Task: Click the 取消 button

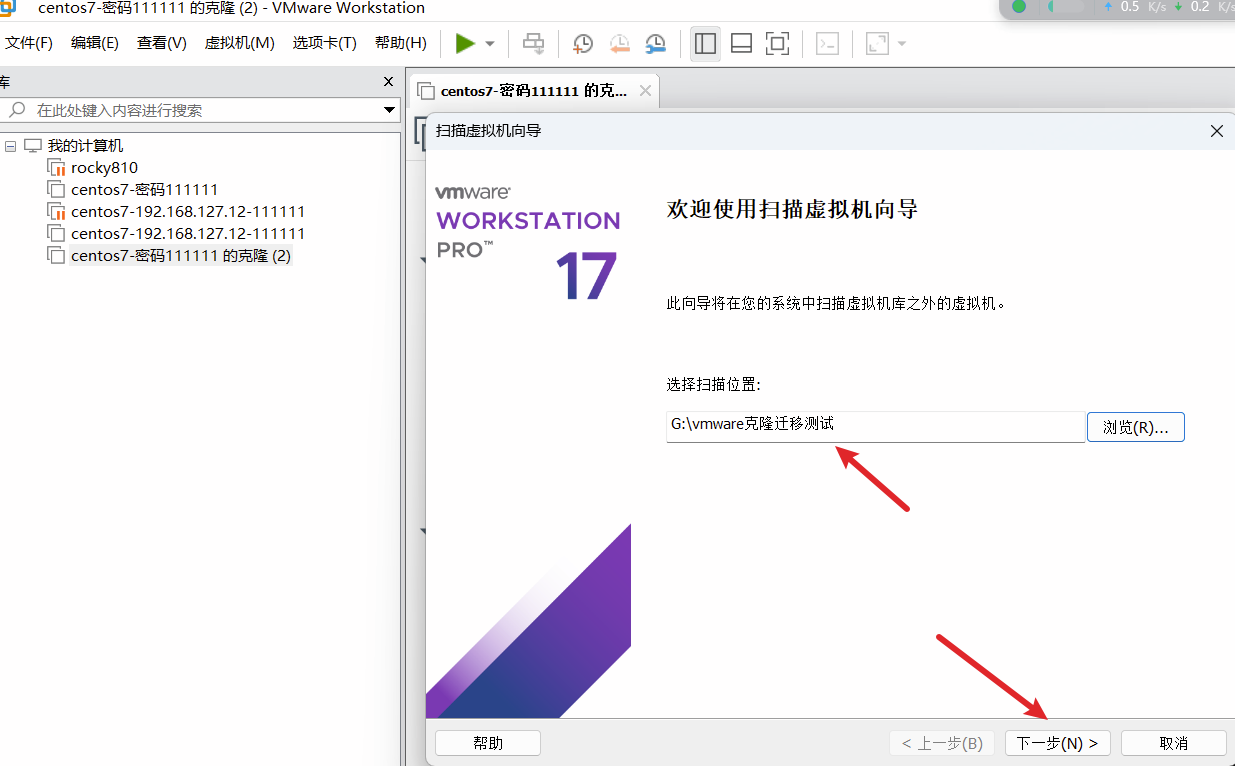Action: coord(1174,743)
